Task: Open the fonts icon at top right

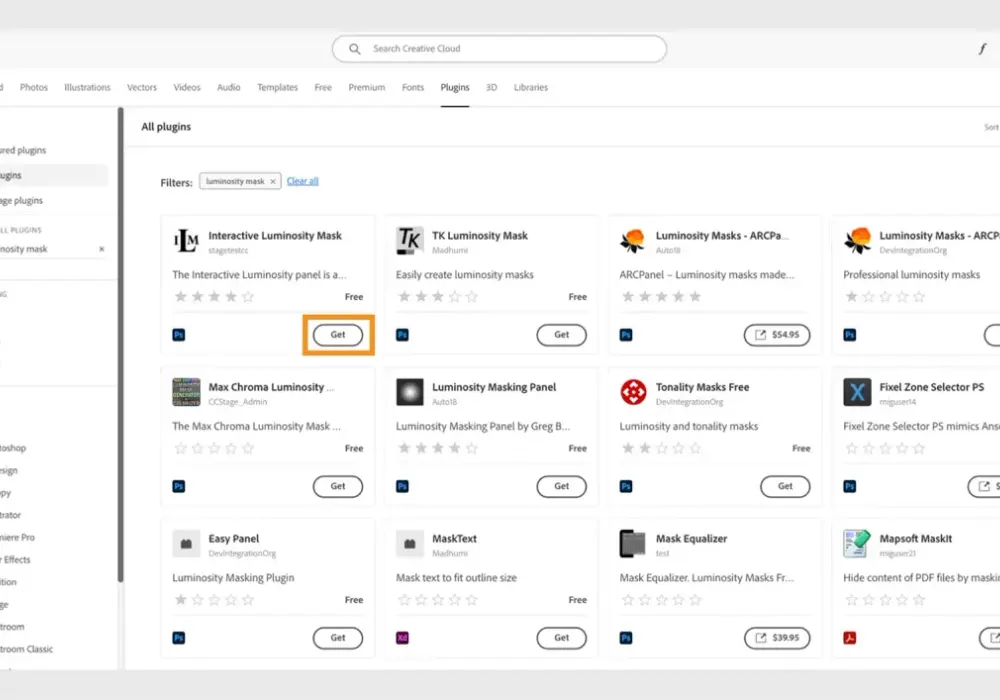Action: [982, 49]
